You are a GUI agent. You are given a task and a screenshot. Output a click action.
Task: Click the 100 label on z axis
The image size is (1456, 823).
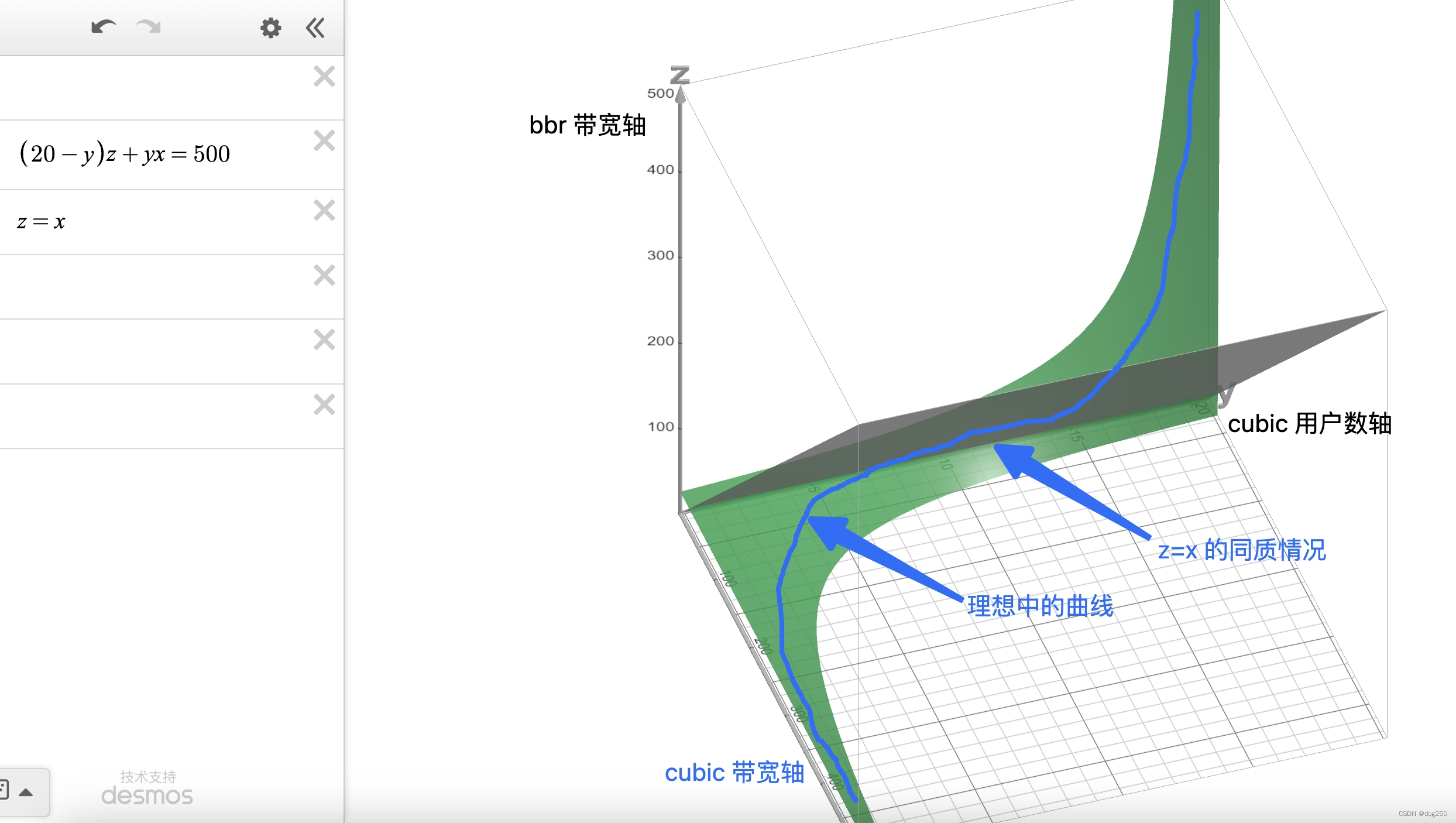click(x=660, y=426)
